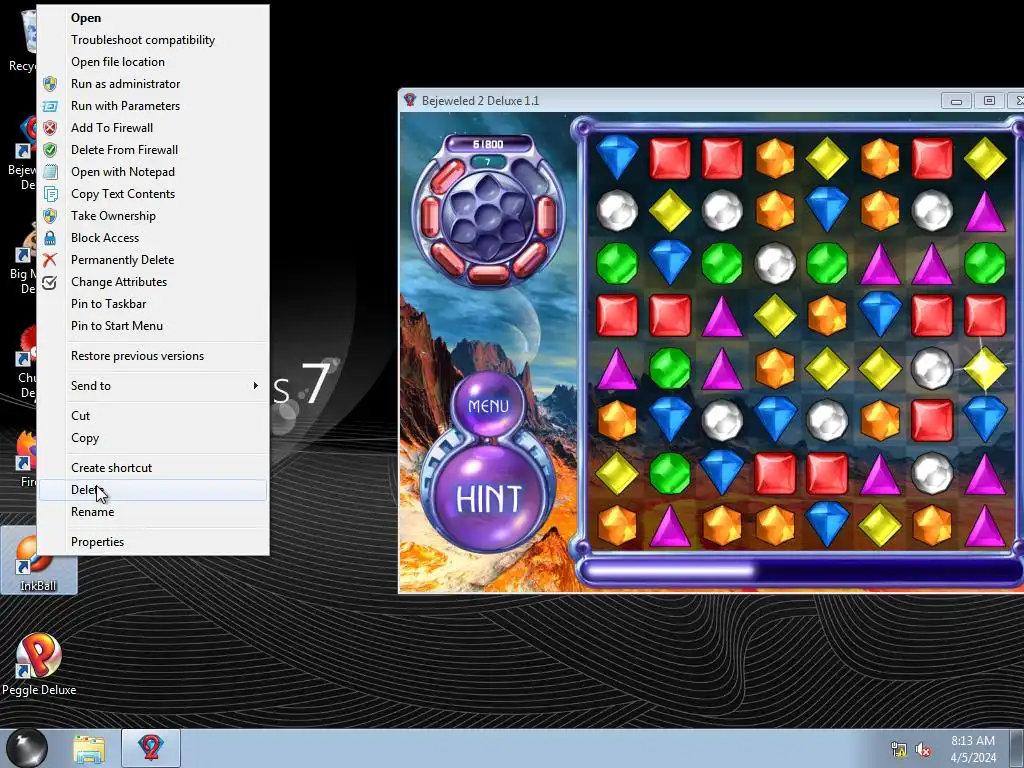This screenshot has height=768, width=1024.
Task: Click the Bejeweled 2 taskbar button
Action: 150,748
